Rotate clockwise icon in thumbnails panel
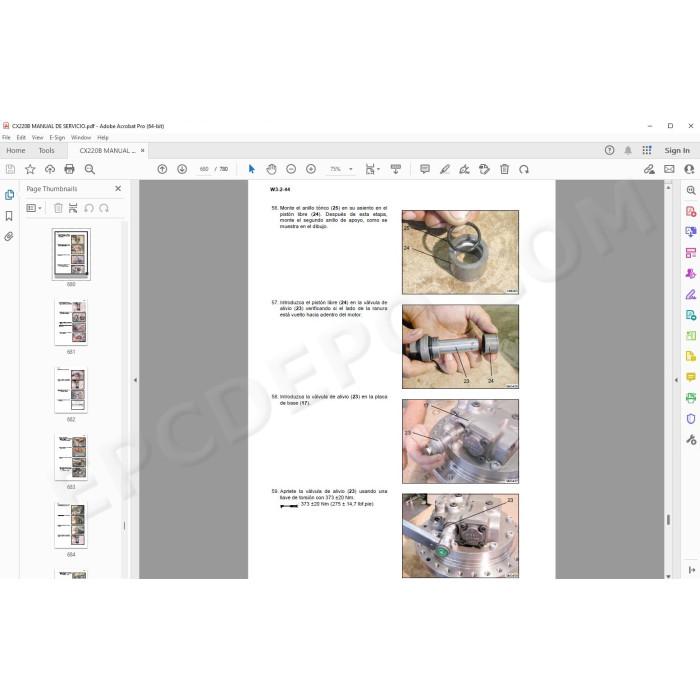 tap(104, 208)
